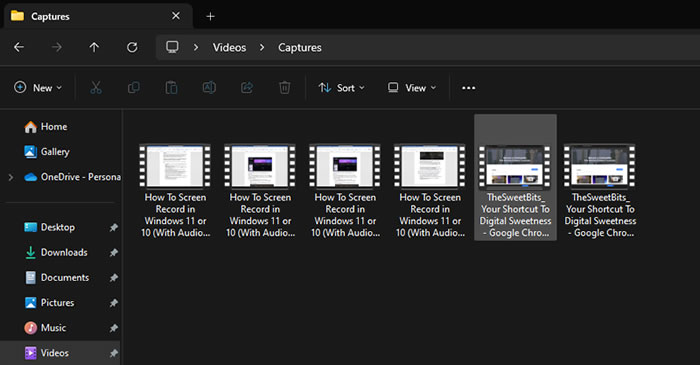Toggle the pin icon next to Videos

(x=114, y=353)
